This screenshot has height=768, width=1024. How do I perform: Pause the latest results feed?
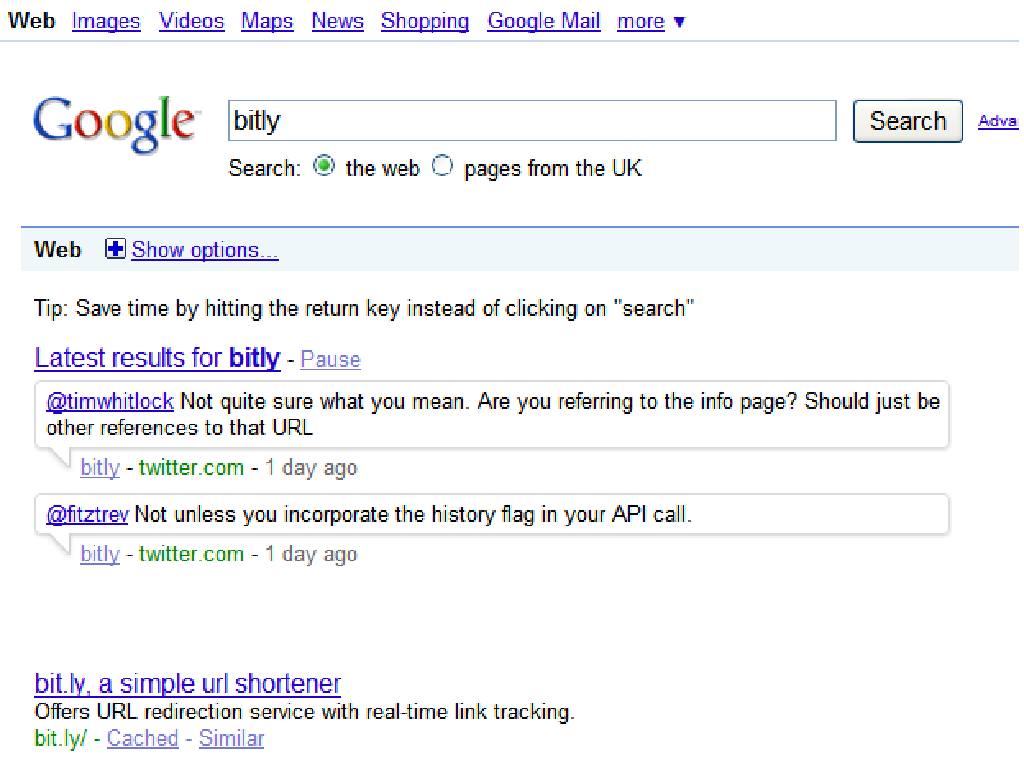point(330,359)
